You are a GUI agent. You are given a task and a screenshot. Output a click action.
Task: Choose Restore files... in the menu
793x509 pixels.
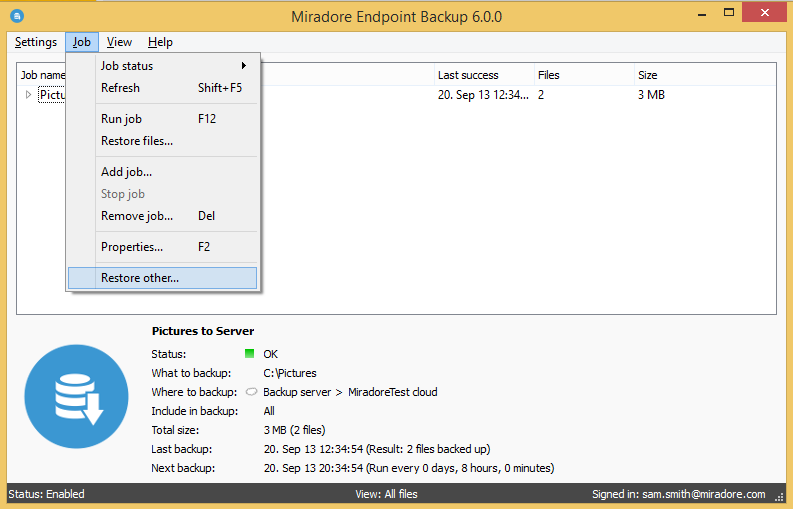pyautogui.click(x=162, y=141)
